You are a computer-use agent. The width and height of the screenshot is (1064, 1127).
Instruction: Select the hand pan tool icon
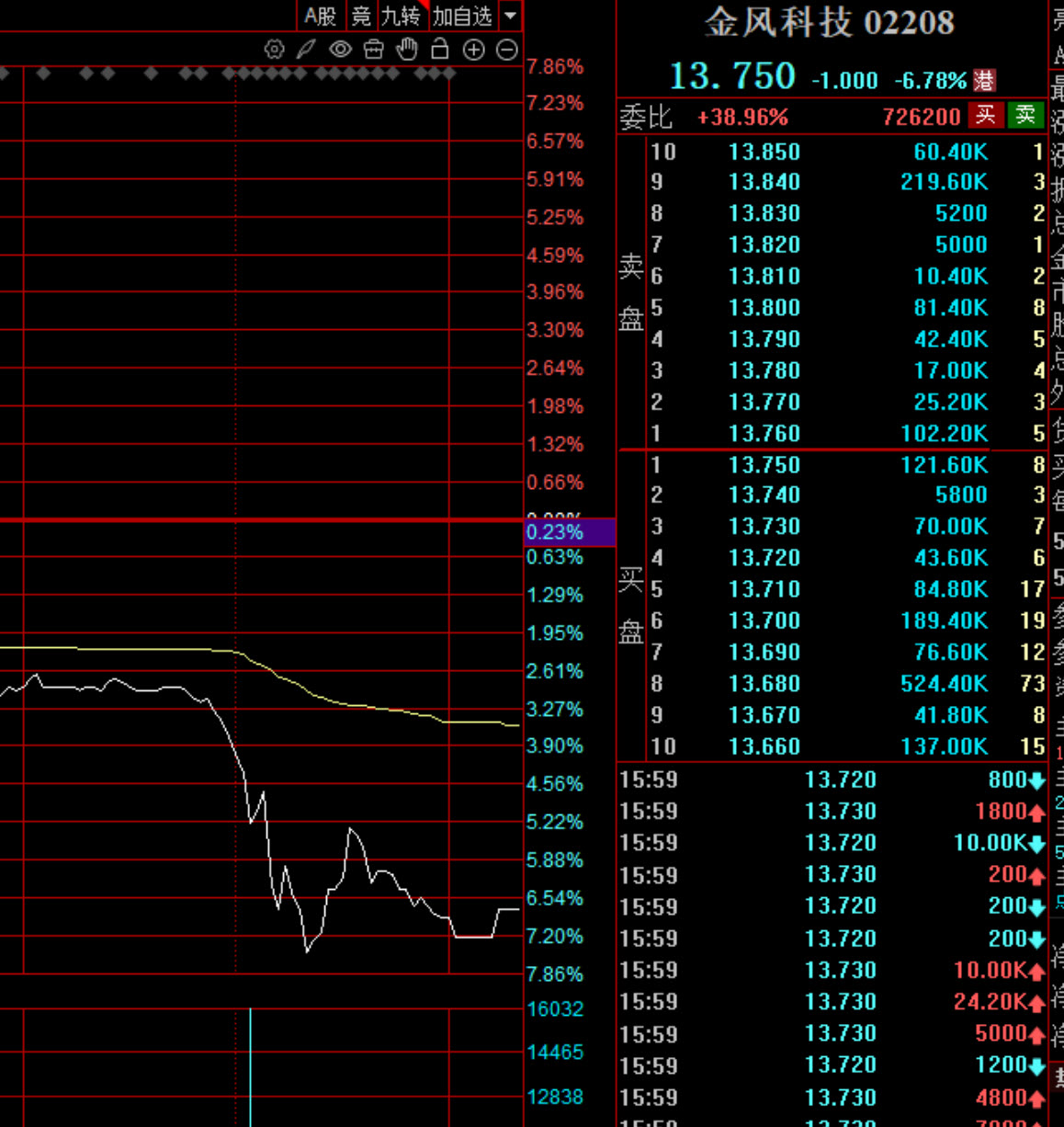point(407,50)
